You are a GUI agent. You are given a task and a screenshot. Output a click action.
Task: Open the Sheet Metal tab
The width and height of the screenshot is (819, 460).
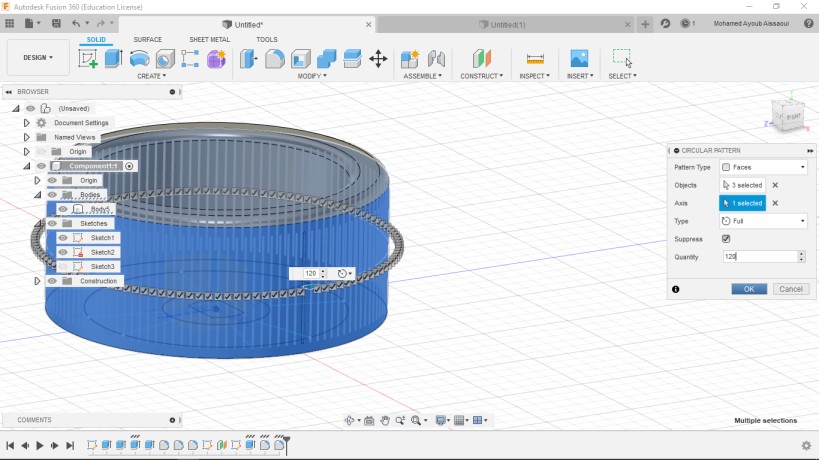[x=210, y=40]
